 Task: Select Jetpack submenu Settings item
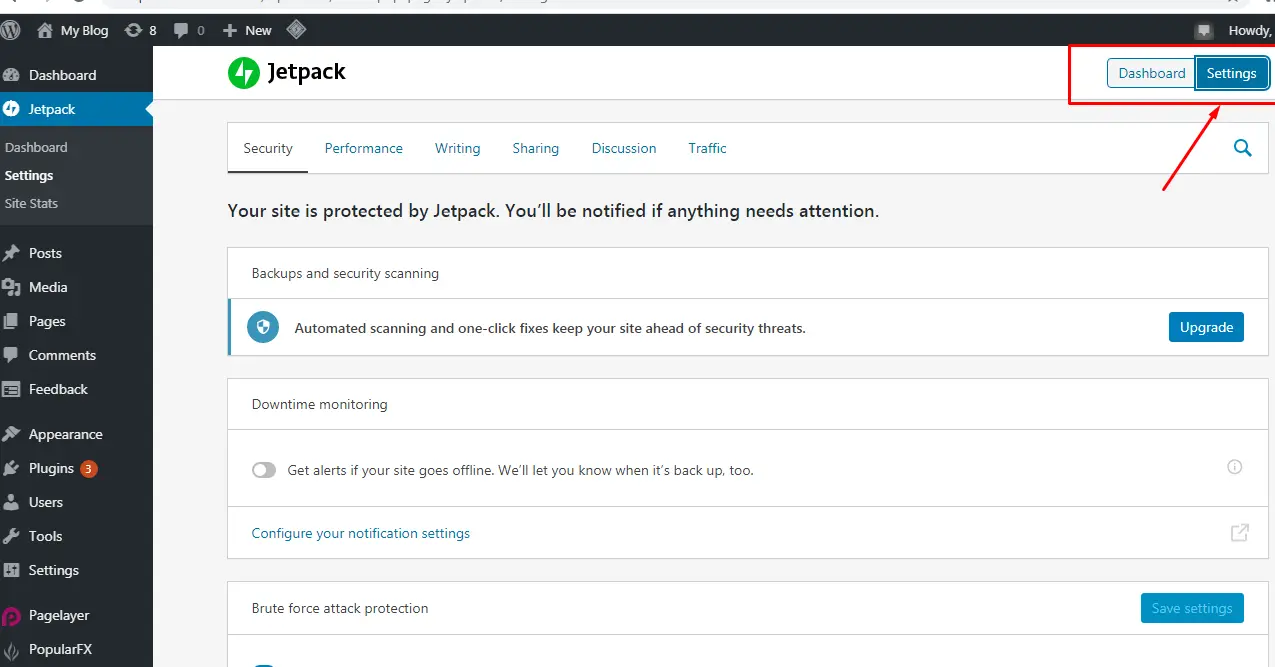point(29,175)
